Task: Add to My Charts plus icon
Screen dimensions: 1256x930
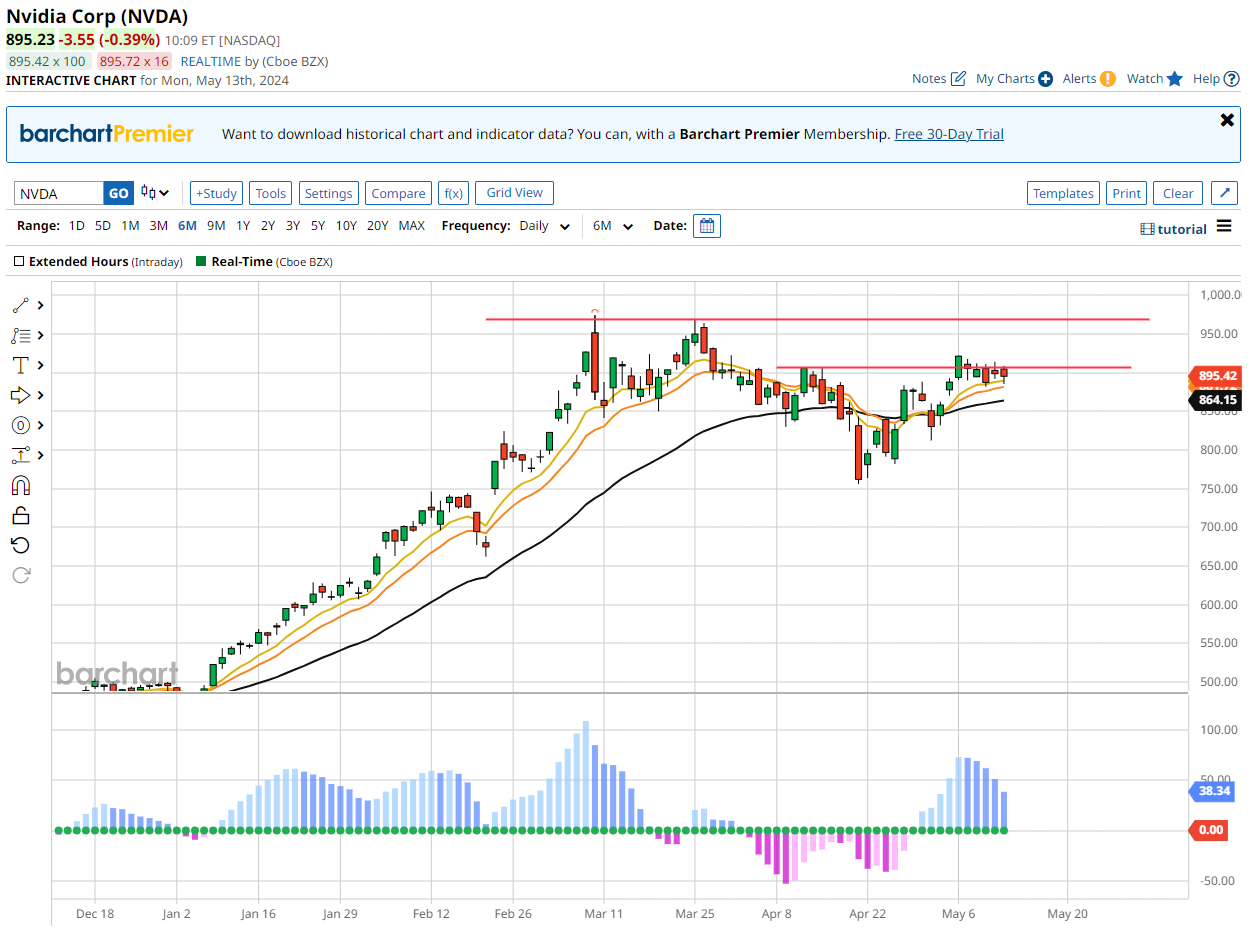Action: [1045, 79]
